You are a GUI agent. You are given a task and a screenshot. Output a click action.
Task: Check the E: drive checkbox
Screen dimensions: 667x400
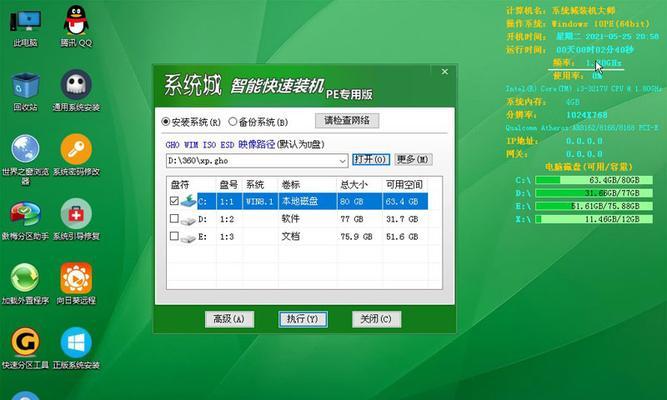[x=174, y=237]
